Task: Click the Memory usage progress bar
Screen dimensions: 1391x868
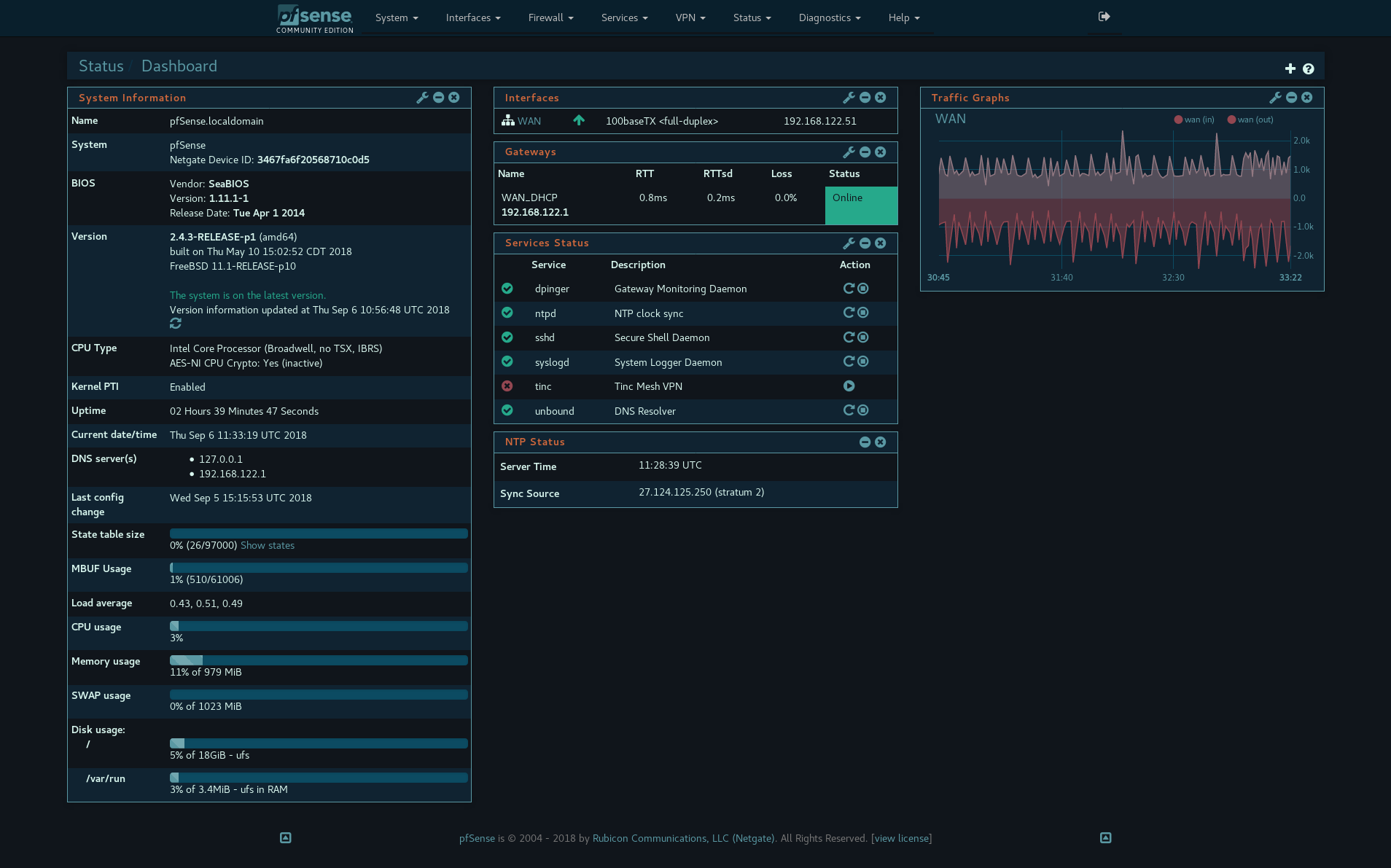Action: coord(319,660)
